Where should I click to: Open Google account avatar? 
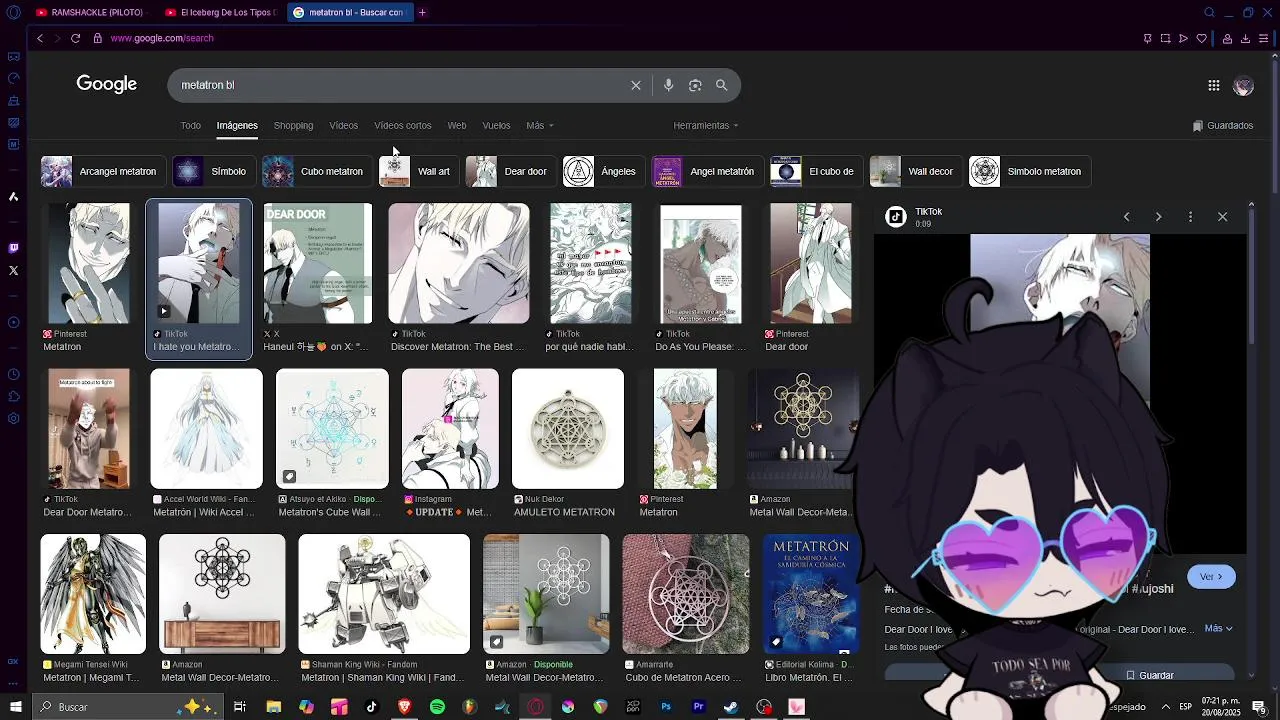pos(1243,86)
